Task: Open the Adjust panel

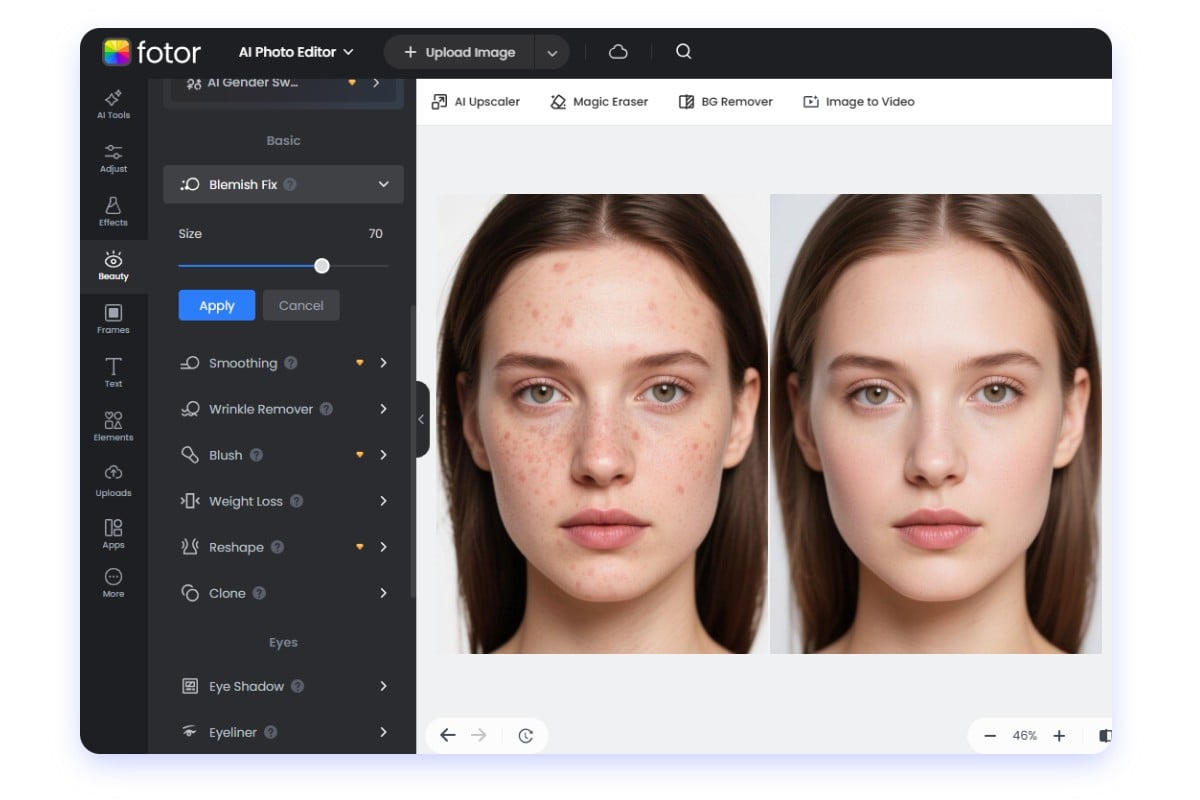Action: [113, 158]
